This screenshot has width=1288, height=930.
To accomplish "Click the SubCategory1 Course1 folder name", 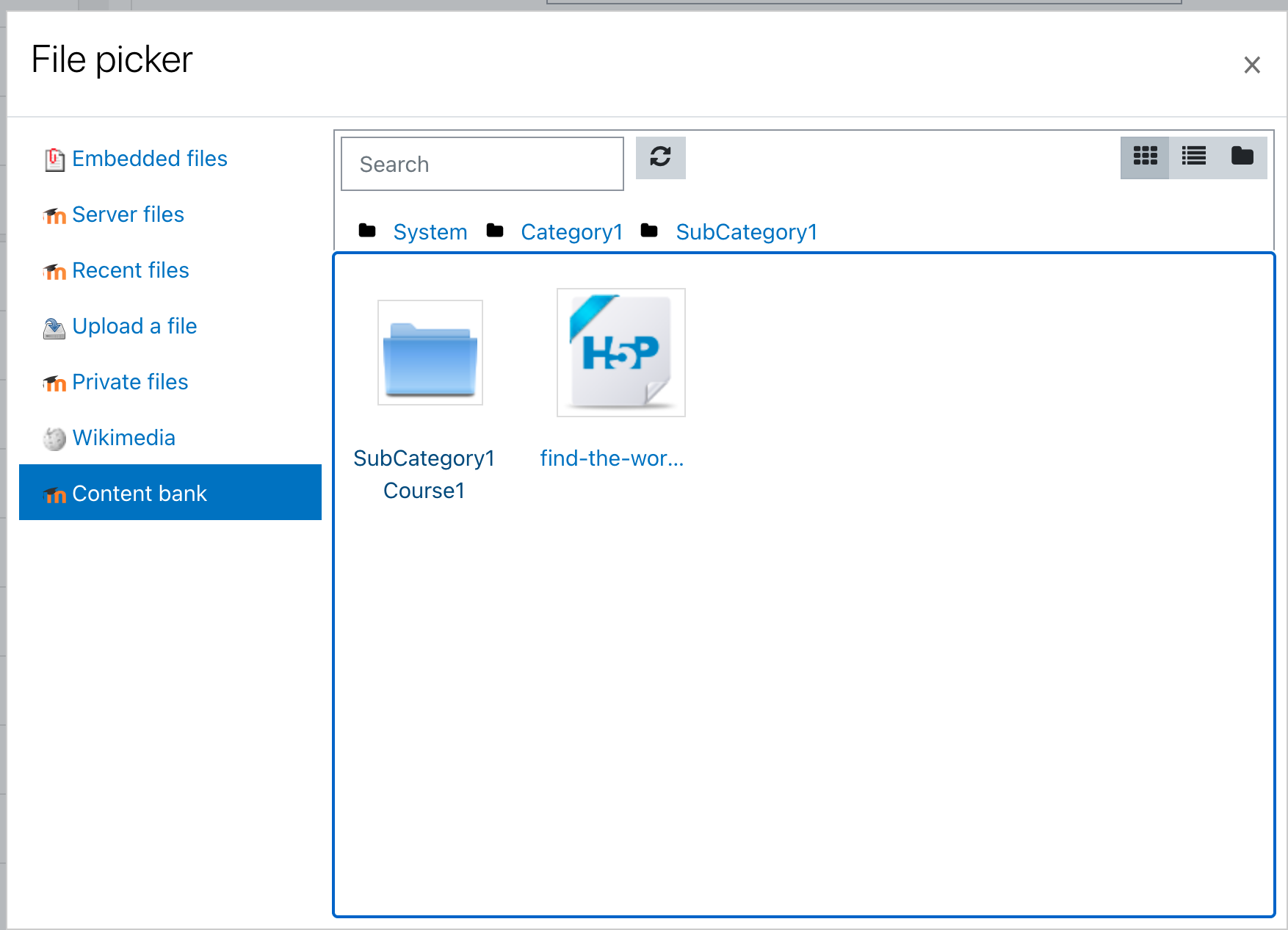I will pyautogui.click(x=424, y=475).
